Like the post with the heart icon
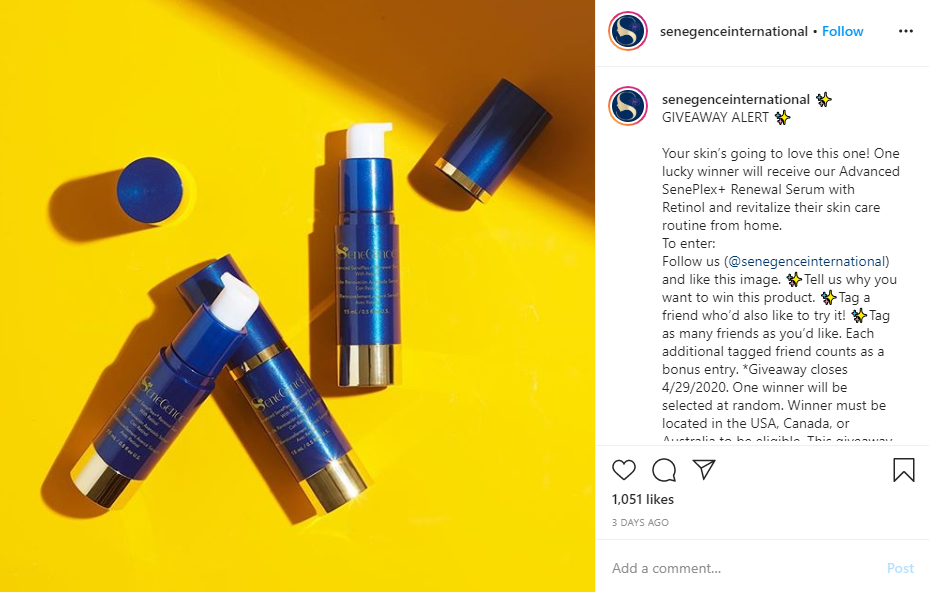 tap(623, 470)
